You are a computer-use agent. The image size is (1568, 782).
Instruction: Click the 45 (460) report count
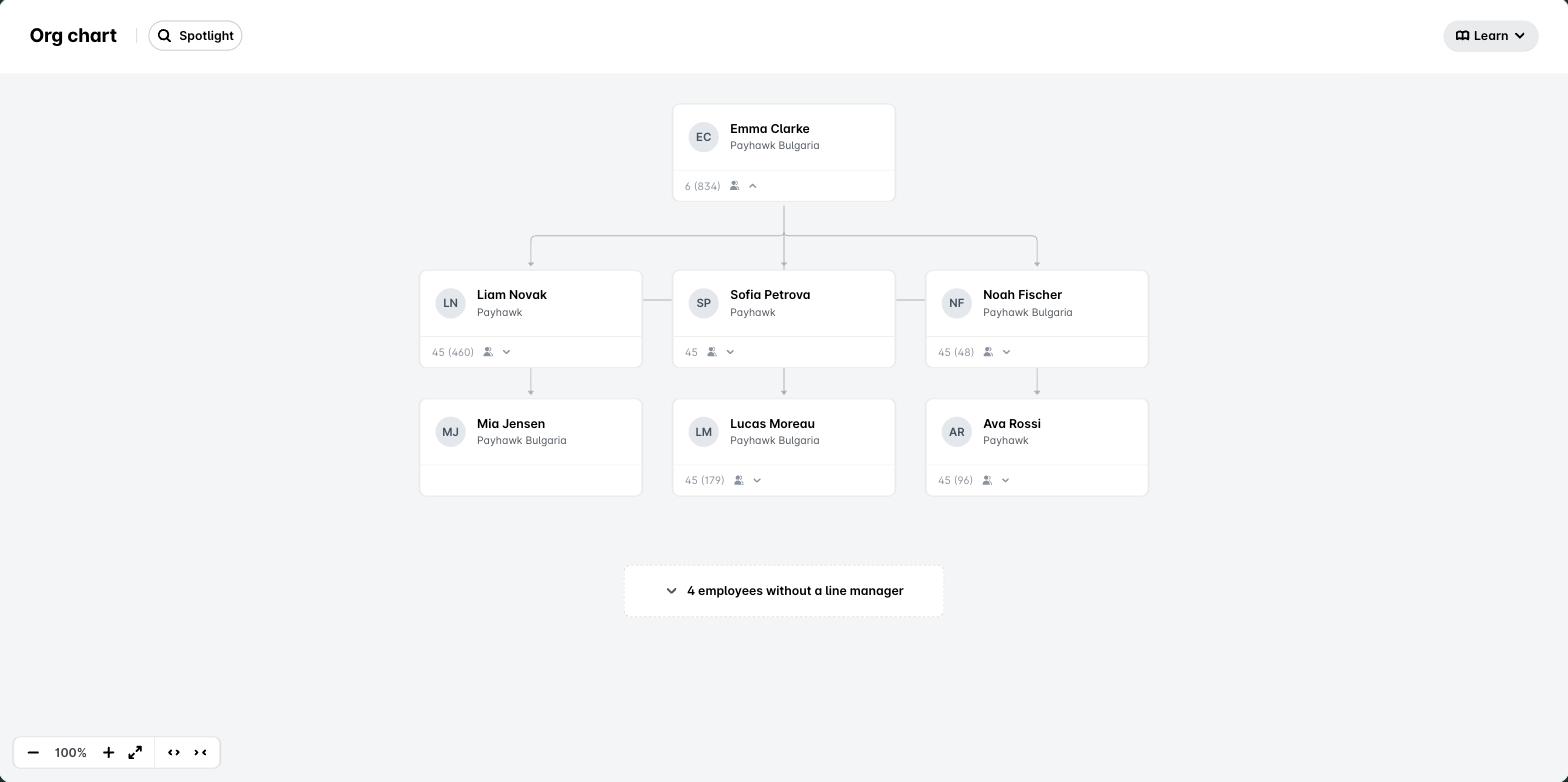[x=453, y=352]
